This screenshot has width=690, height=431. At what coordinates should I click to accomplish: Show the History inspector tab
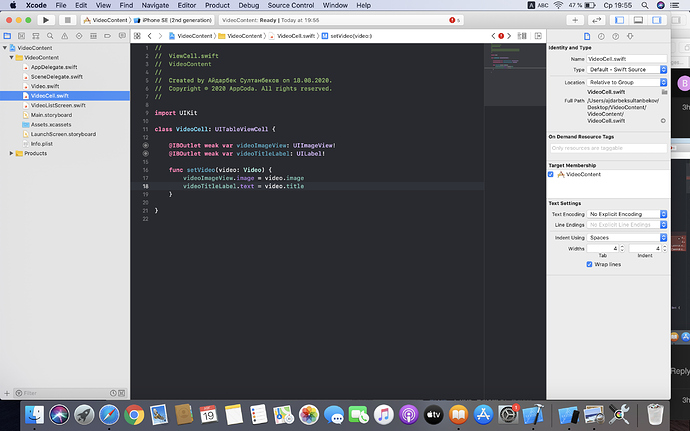coord(601,37)
